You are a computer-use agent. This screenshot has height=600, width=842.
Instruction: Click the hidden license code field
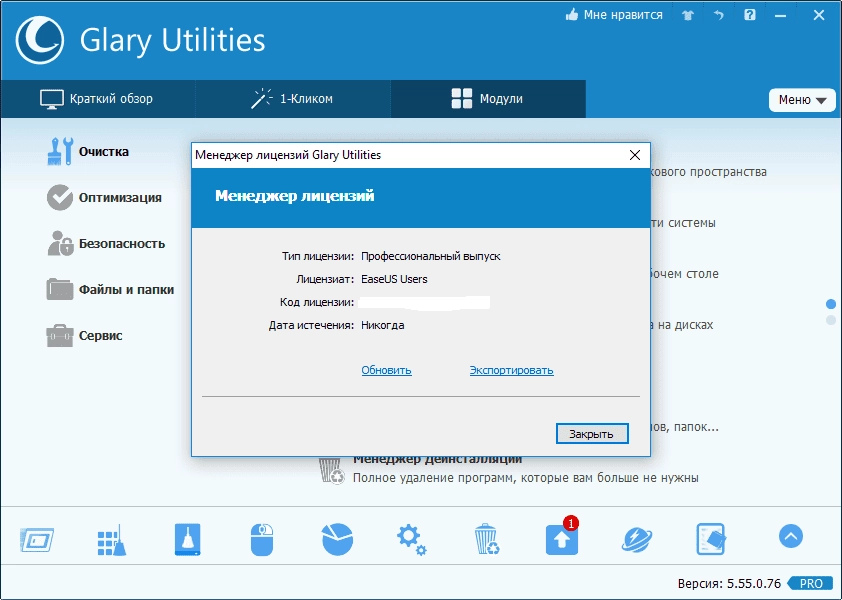tap(424, 302)
